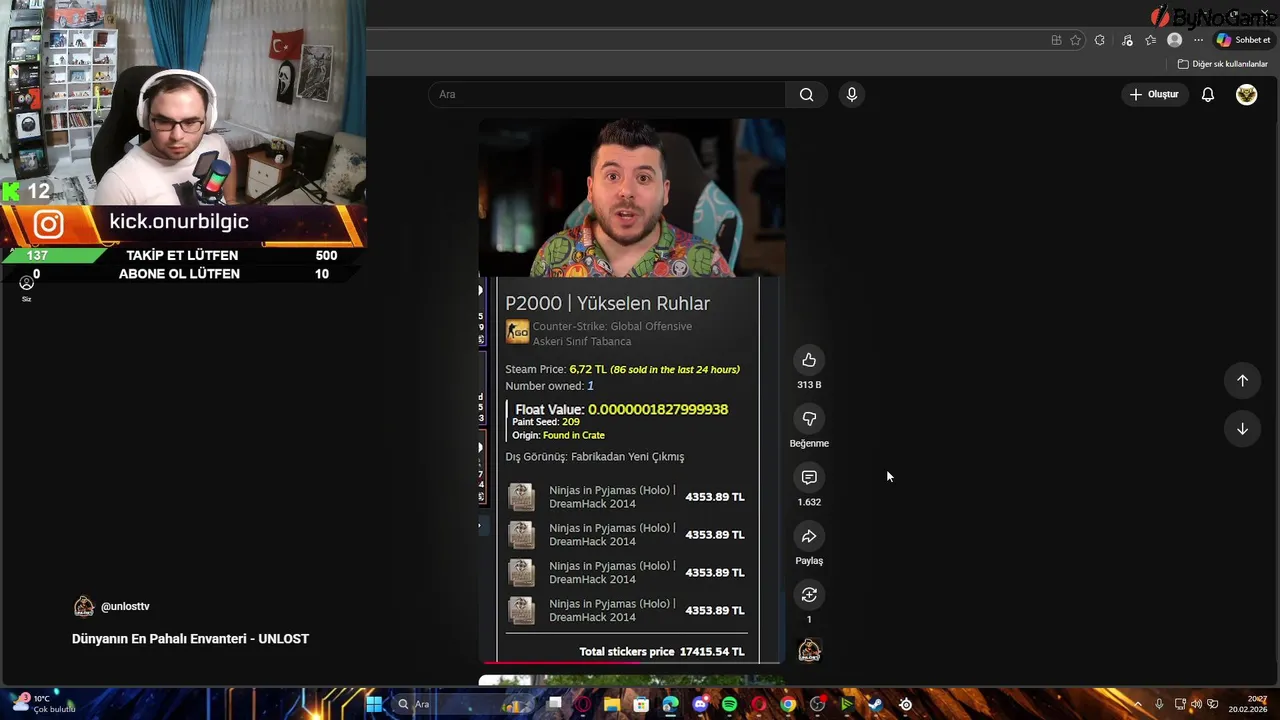Open Discord from the taskbar
This screenshot has height=720, width=1280.
tap(700, 704)
